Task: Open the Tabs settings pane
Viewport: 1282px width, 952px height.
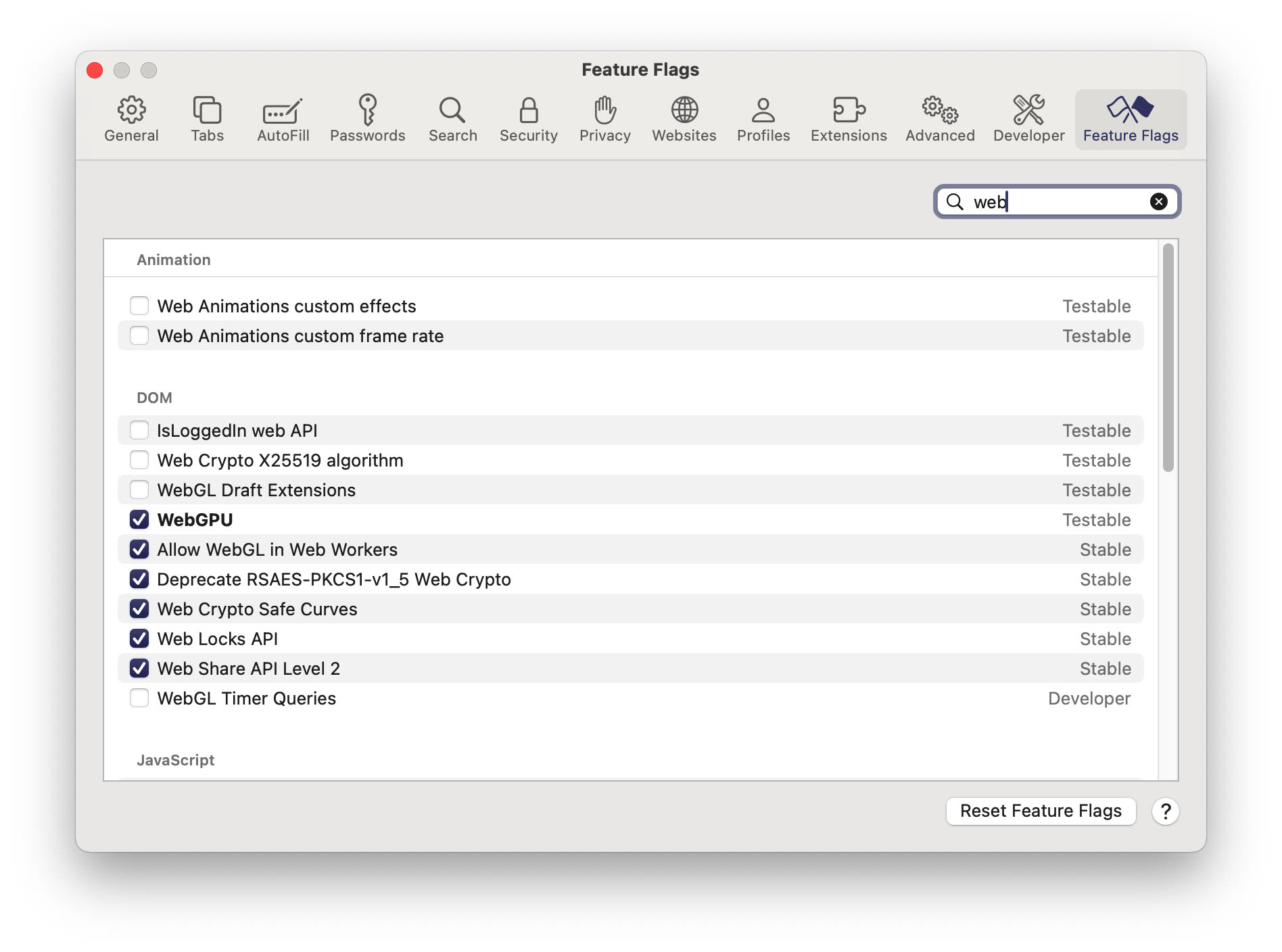Action: pos(207,119)
